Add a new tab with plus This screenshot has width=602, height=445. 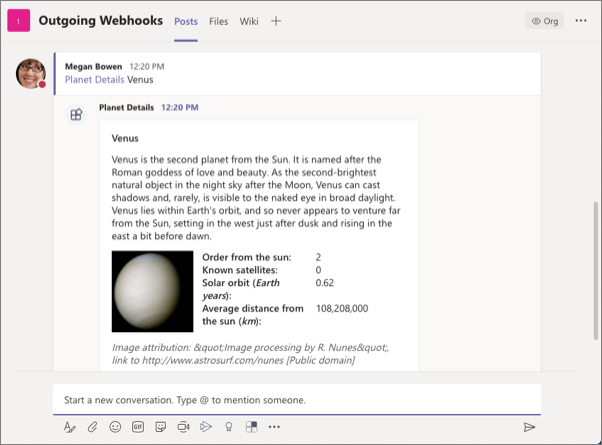point(276,21)
